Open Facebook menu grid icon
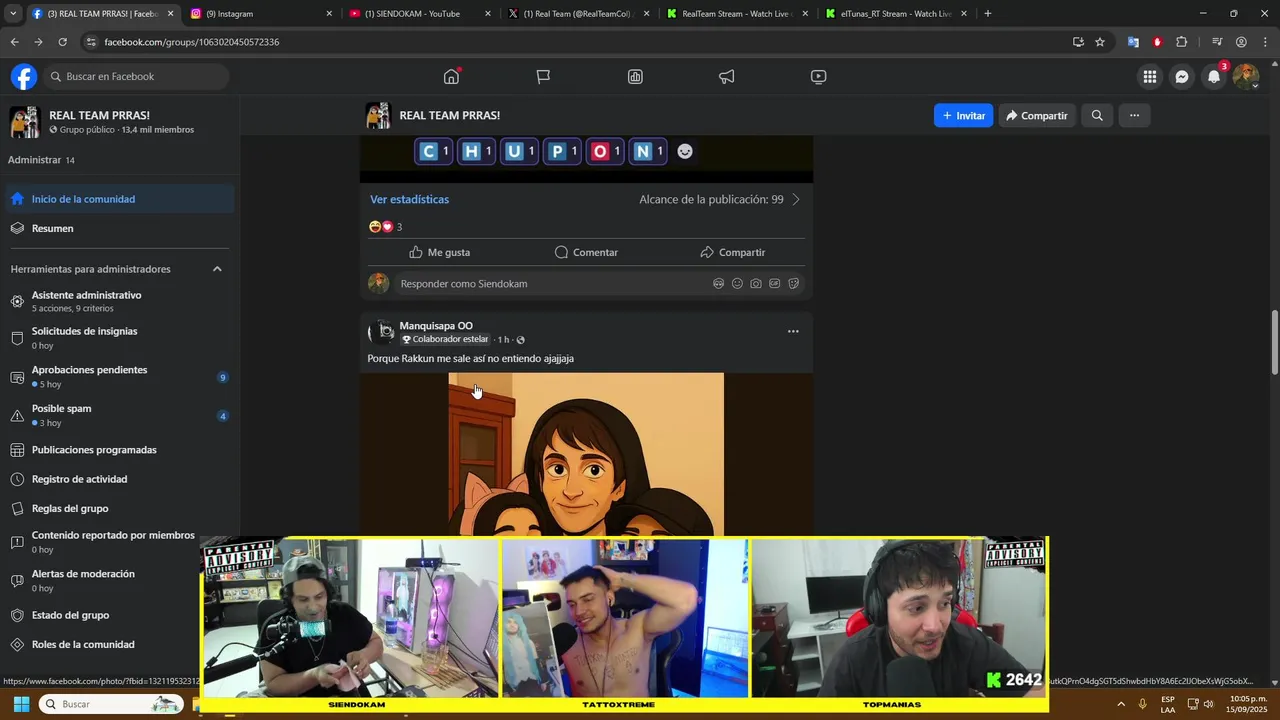This screenshot has width=1280, height=720. 1150,76
